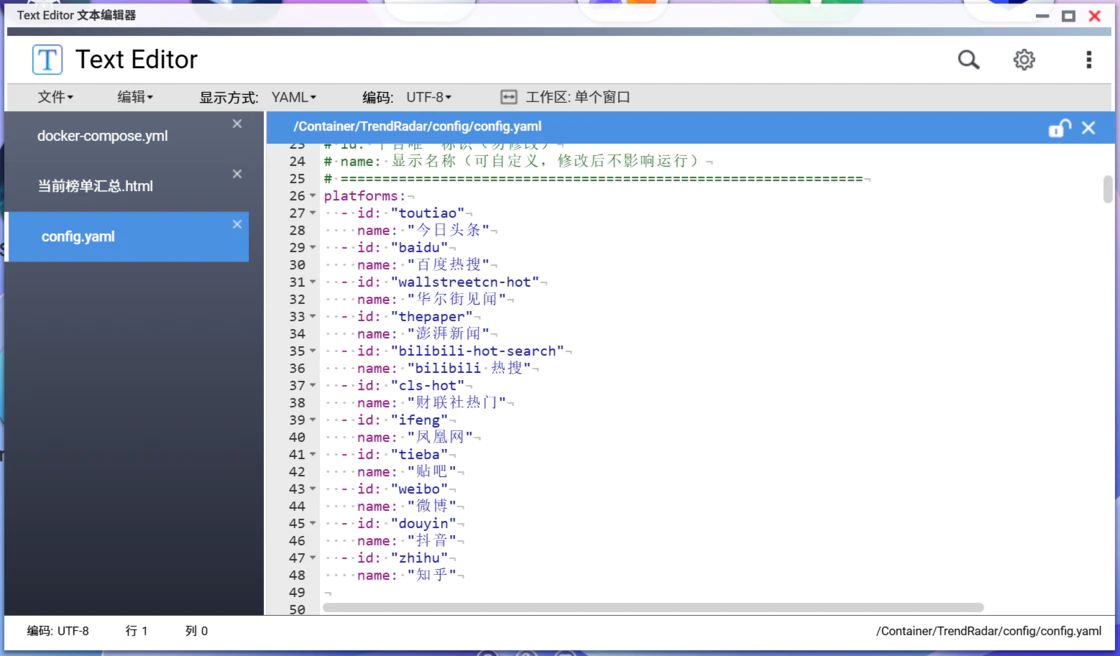
Task: Click the 编码: UTF-8 status bar entry
Action: coord(58,631)
